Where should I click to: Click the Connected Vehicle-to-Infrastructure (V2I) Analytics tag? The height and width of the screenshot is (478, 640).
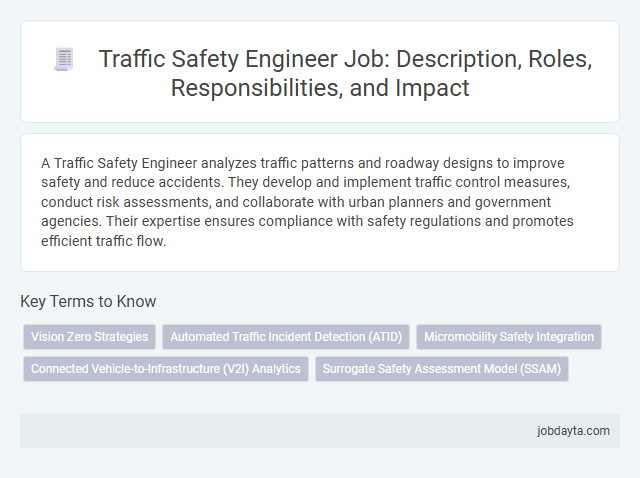[x=166, y=369]
